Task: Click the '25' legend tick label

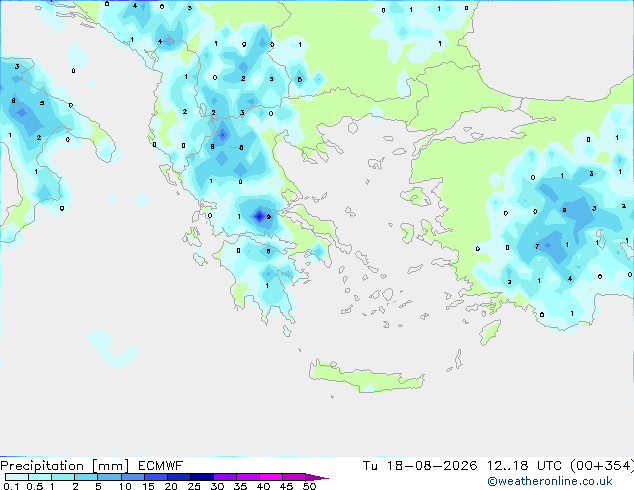Action: tap(194, 486)
